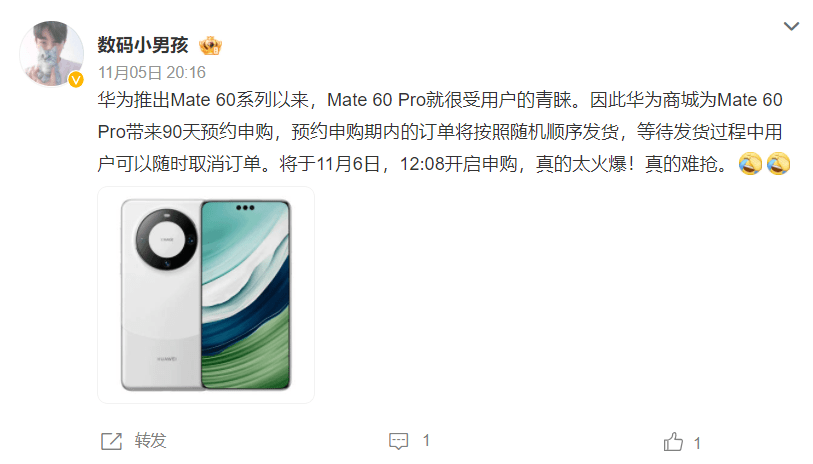Select the 转发 repost label
This screenshot has height=464, width=813.
tap(150, 441)
